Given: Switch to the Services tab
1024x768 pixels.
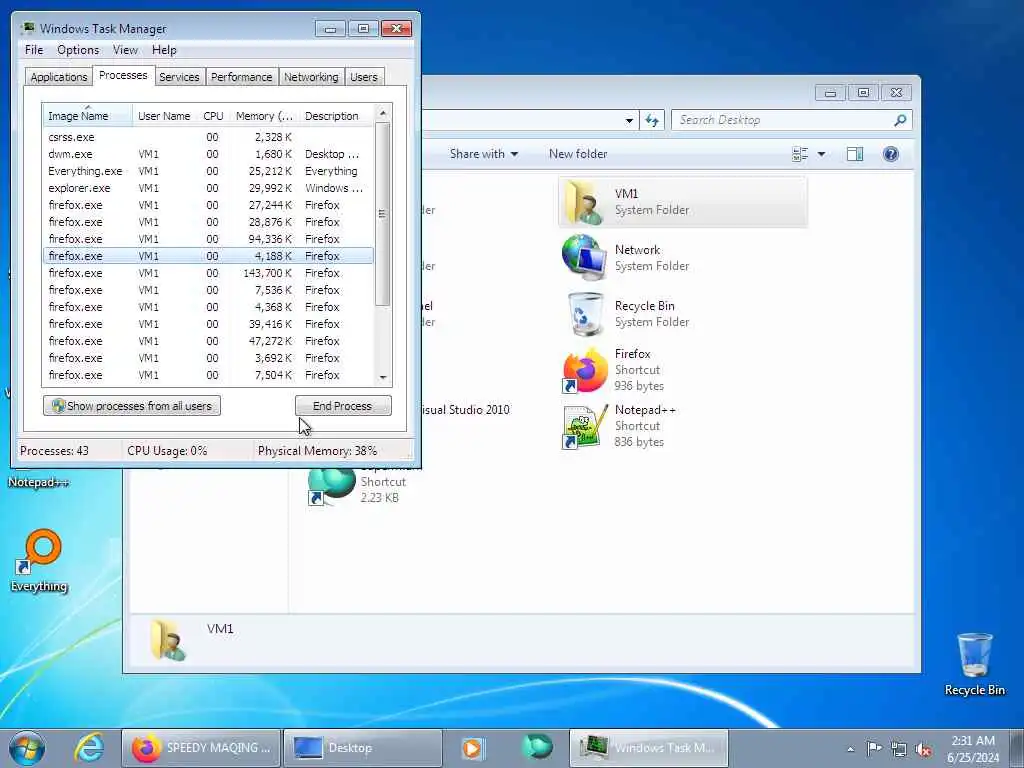Looking at the screenshot, I should pyautogui.click(x=179, y=77).
